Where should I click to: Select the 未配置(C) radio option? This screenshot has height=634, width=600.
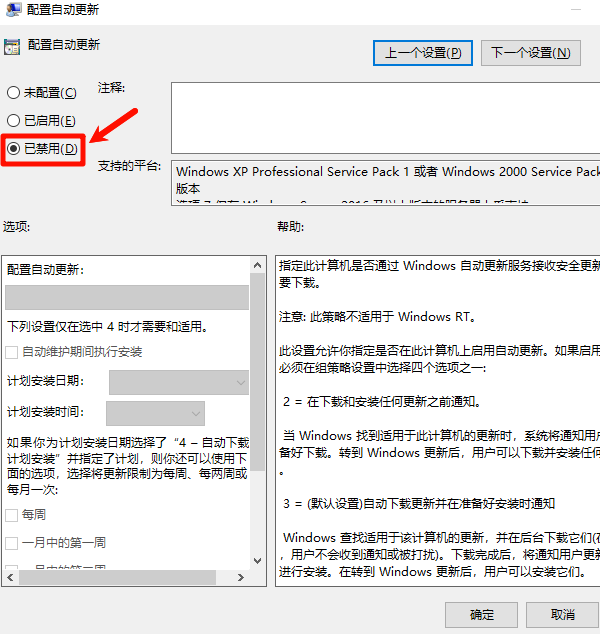pos(42,93)
